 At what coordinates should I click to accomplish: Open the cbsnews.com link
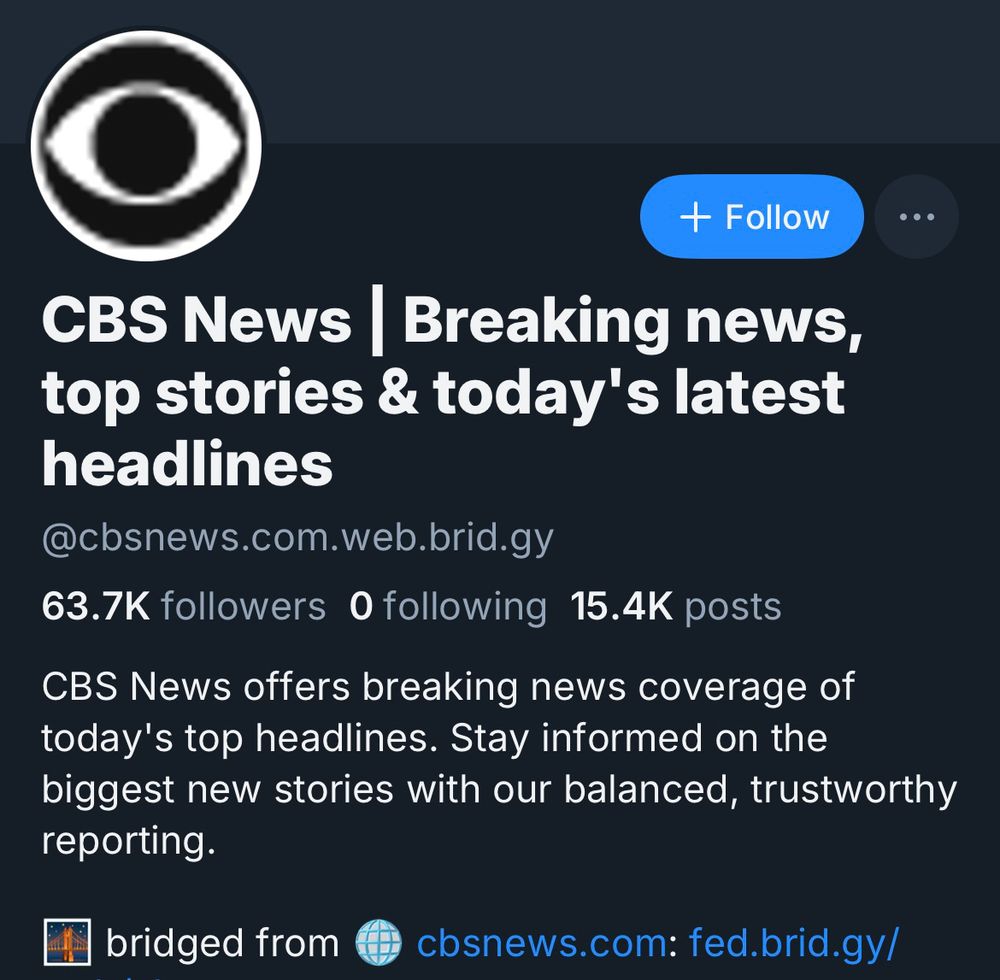click(x=540, y=942)
